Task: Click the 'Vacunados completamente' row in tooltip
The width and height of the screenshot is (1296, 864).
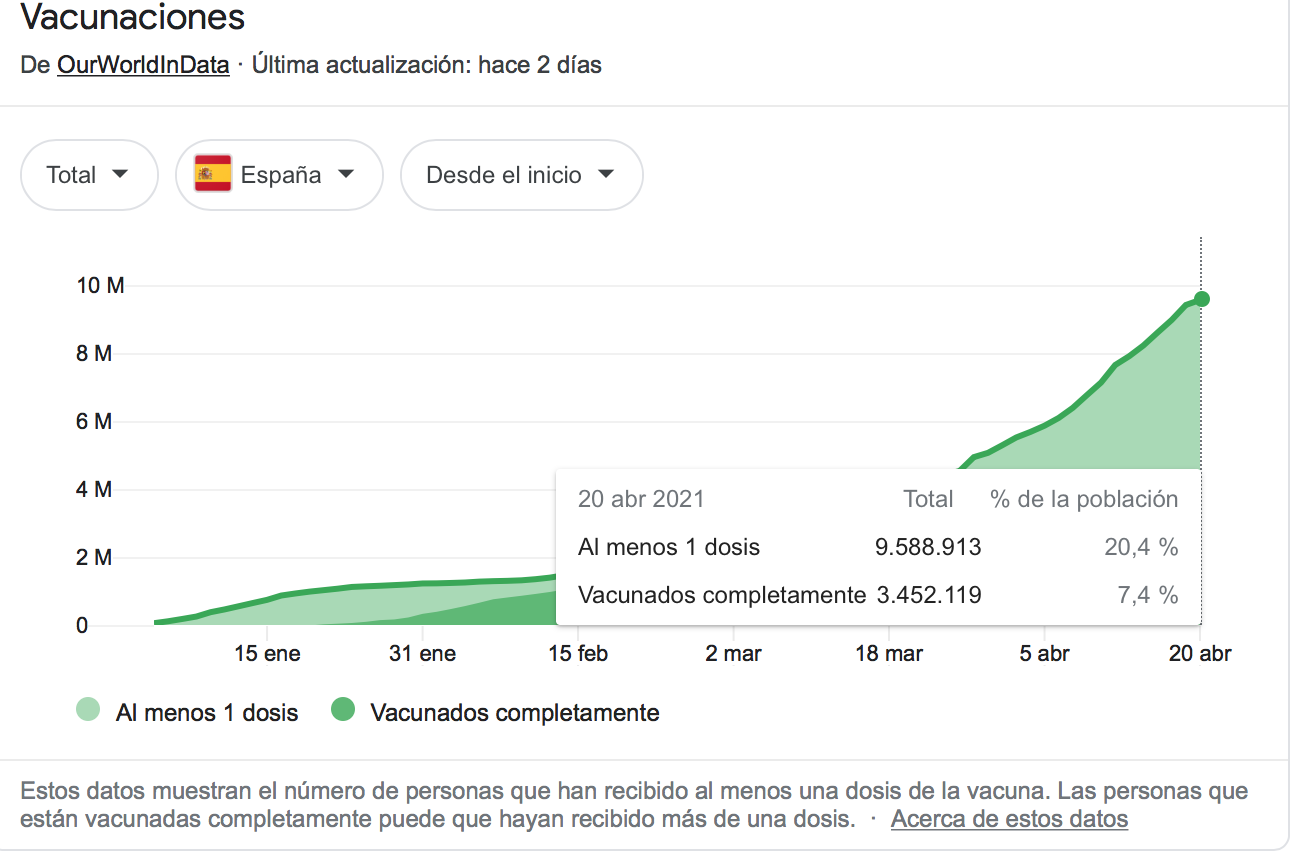Action: point(878,595)
